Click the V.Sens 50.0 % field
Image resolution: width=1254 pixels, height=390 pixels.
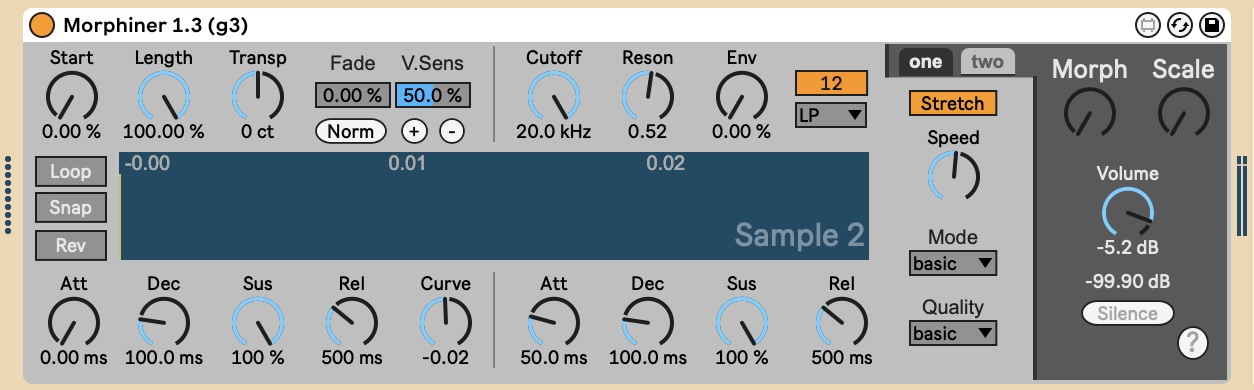tap(432, 96)
